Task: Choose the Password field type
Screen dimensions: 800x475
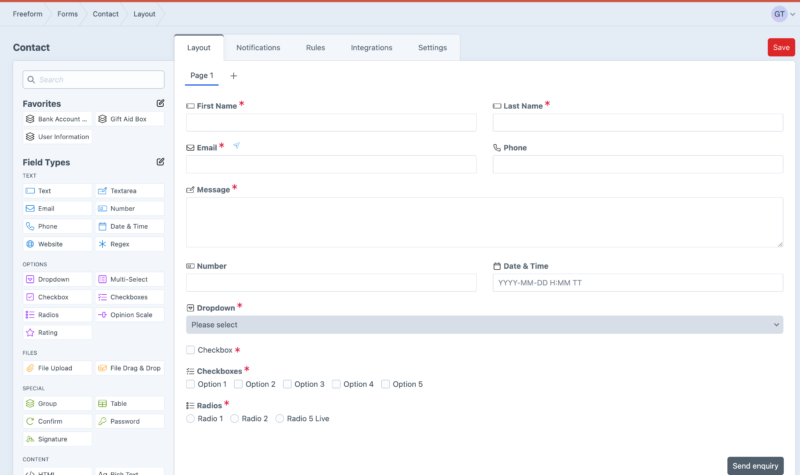Action: point(130,421)
